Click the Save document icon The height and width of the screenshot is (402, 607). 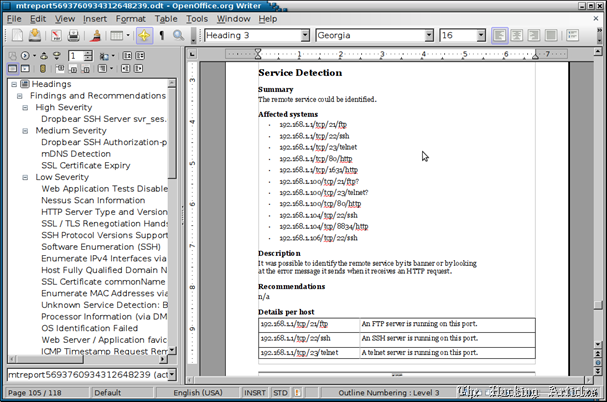tap(35, 35)
